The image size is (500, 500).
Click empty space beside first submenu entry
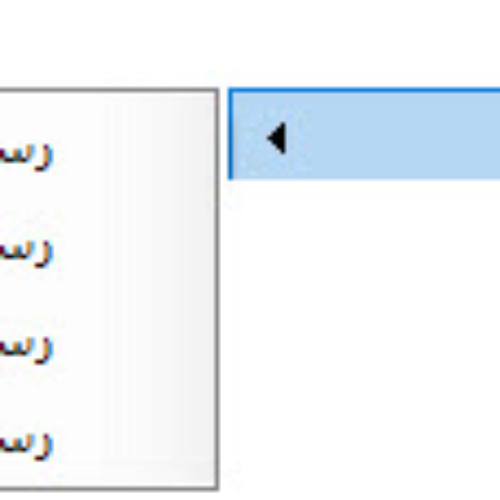[133, 157]
